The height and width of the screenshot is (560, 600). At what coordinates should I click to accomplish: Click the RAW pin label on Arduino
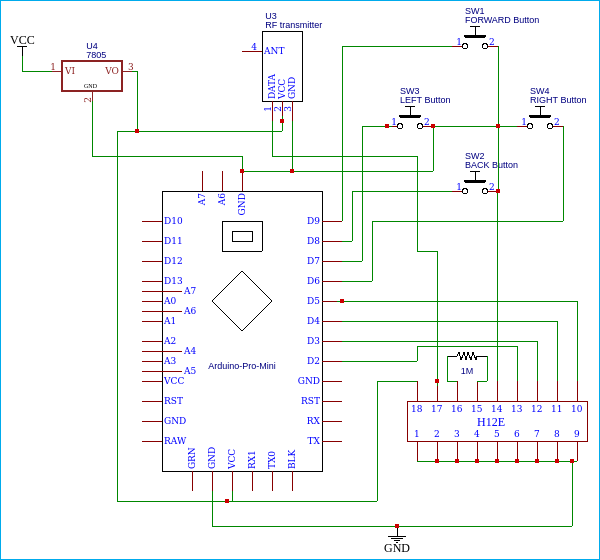click(x=175, y=441)
